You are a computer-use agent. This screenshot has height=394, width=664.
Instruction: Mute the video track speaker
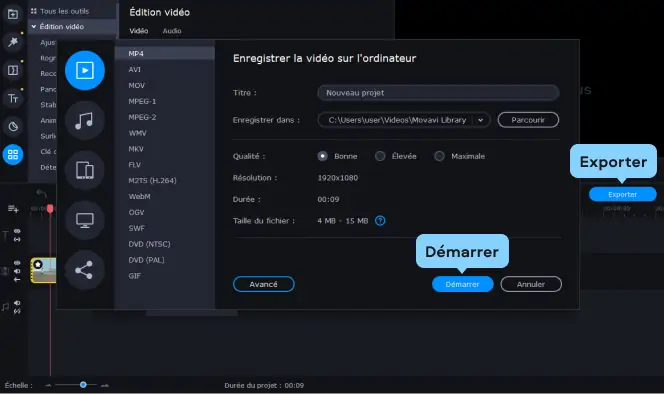coord(17,271)
